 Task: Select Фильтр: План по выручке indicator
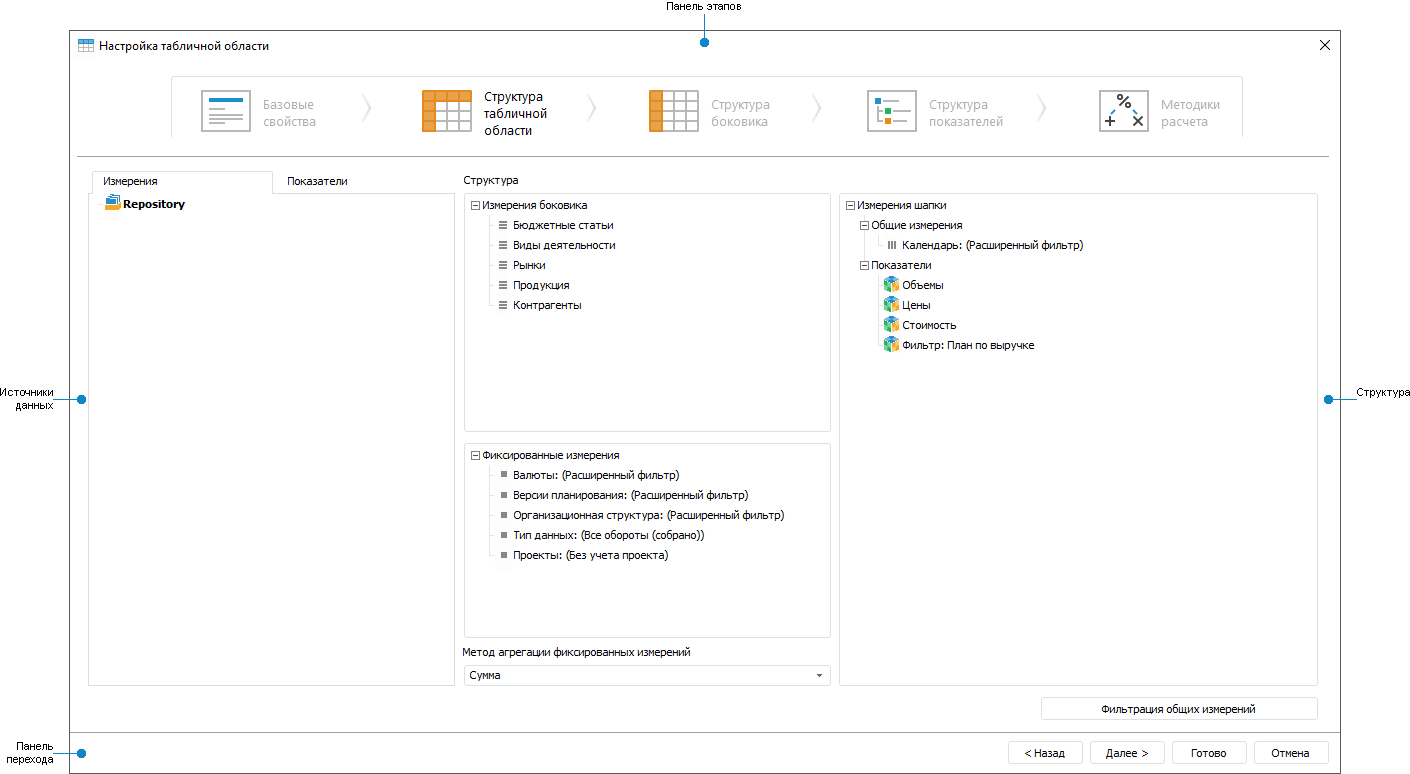click(x=968, y=345)
